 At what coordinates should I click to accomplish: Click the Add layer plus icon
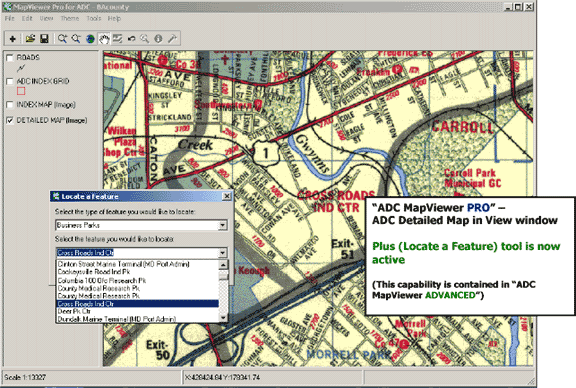coord(12,39)
